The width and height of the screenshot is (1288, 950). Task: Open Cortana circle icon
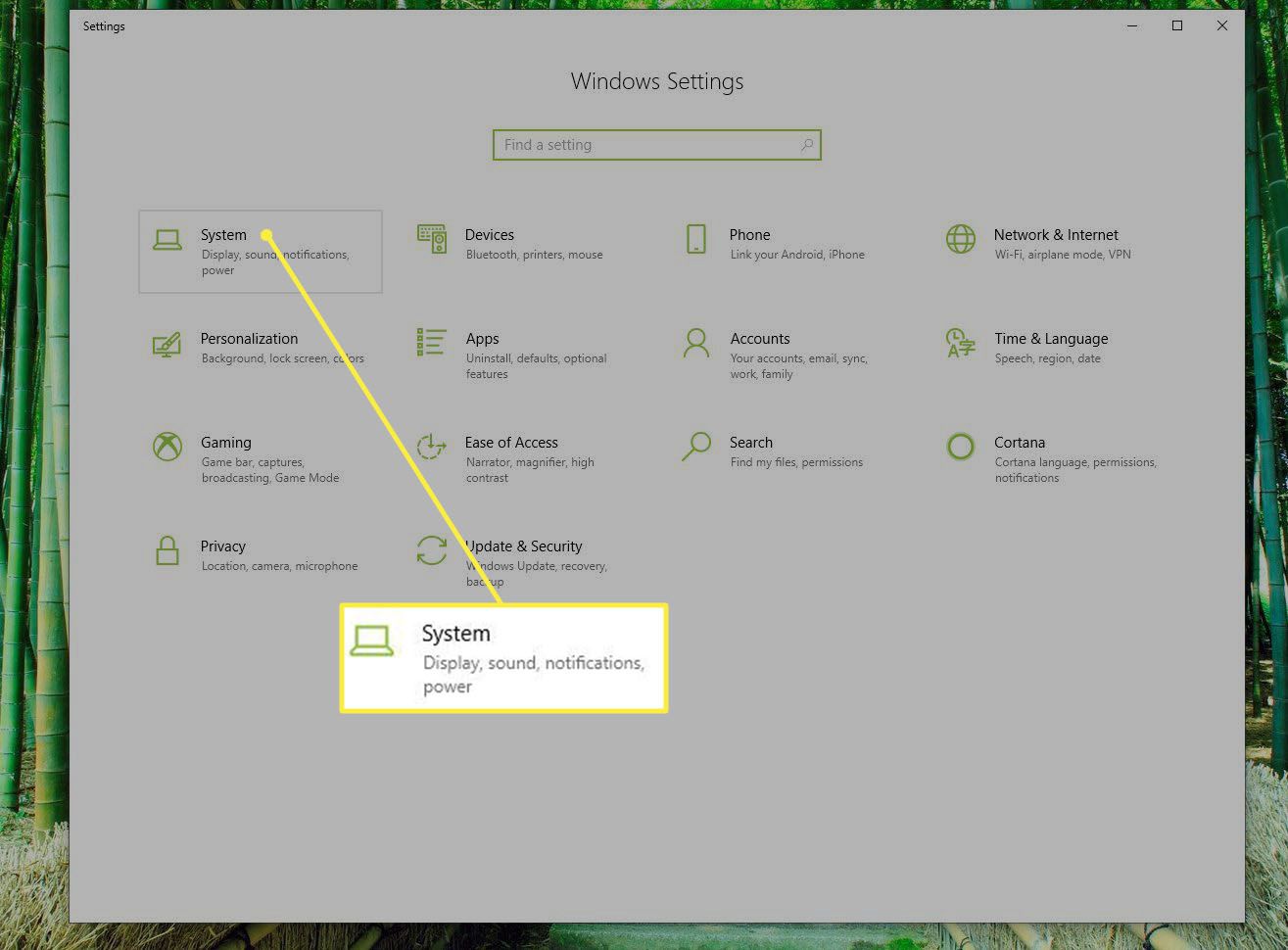pyautogui.click(x=961, y=447)
